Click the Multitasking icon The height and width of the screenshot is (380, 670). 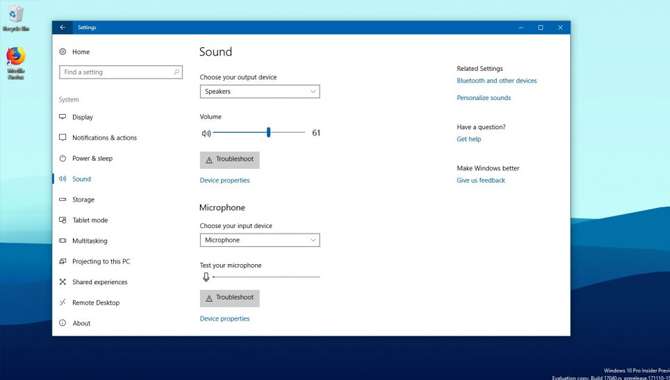[63, 241]
